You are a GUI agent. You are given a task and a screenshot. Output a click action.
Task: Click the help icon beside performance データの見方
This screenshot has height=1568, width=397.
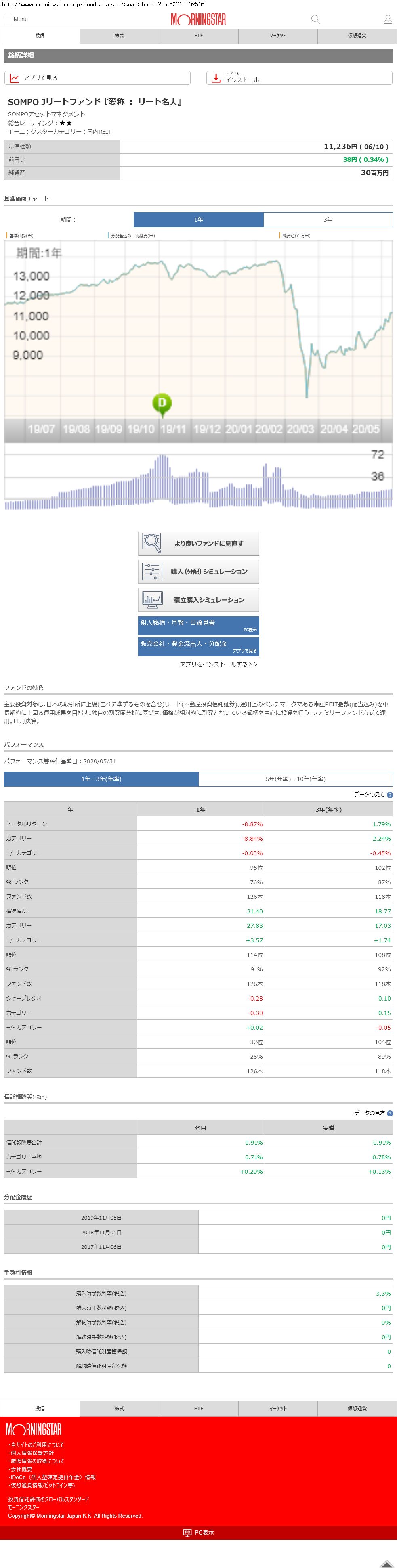click(x=390, y=794)
